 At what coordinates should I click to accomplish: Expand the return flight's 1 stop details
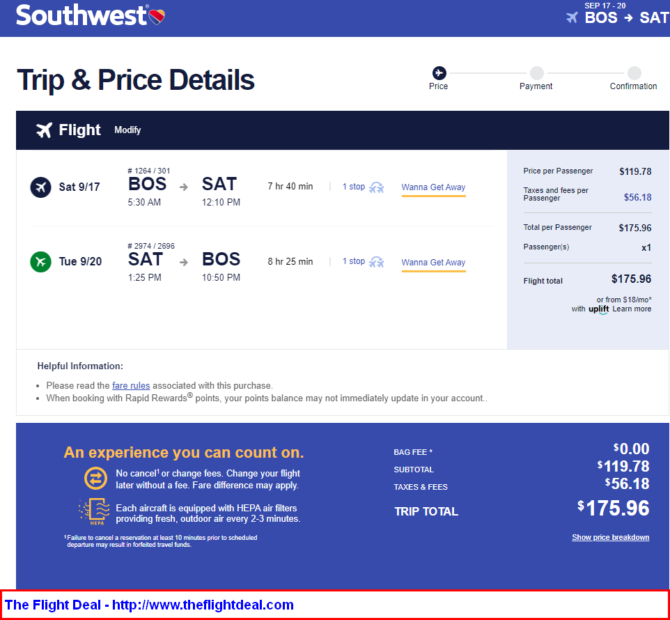354,262
